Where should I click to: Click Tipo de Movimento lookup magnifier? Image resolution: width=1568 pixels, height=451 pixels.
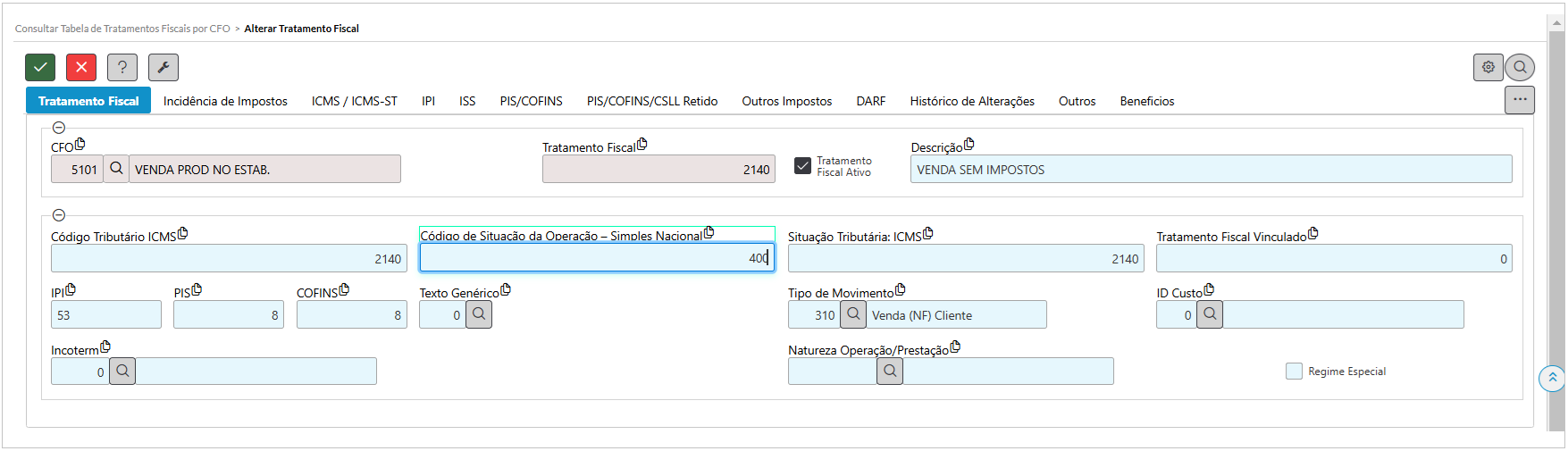click(853, 314)
